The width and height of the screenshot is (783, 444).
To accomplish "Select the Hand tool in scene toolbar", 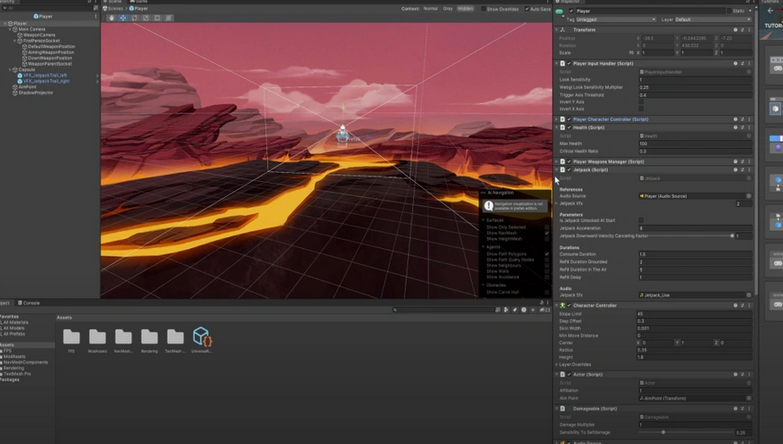I will 112,18.
